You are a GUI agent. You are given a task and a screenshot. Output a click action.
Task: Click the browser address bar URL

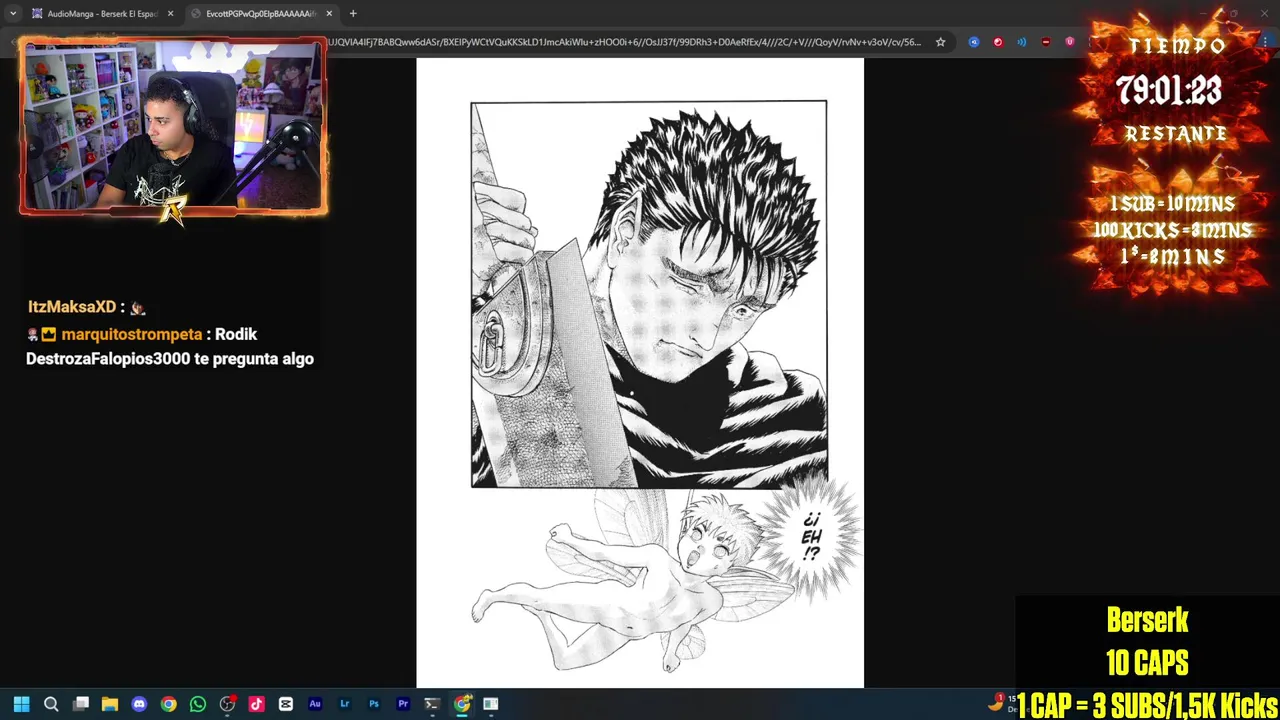625,42
